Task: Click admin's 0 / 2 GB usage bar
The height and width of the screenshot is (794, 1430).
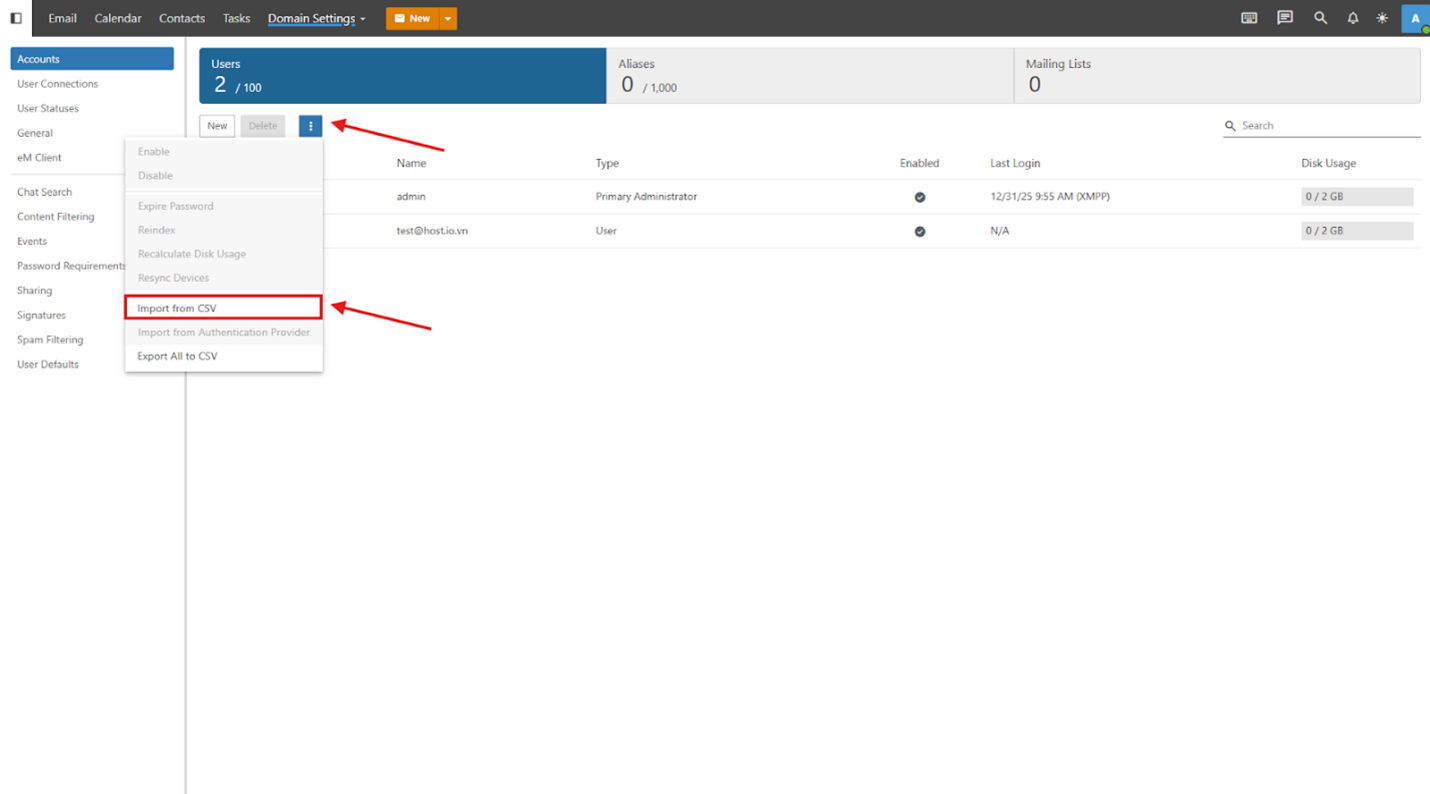Action: tap(1357, 197)
